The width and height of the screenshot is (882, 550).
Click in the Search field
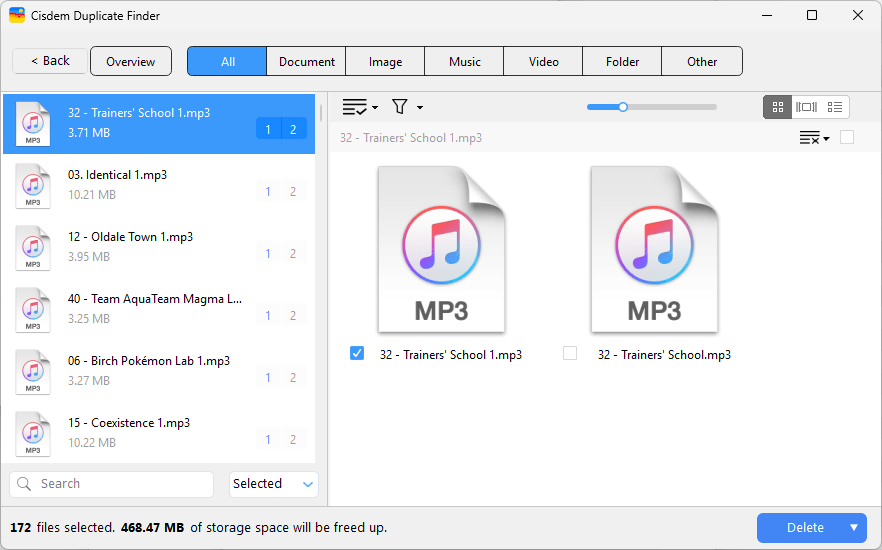pos(111,484)
